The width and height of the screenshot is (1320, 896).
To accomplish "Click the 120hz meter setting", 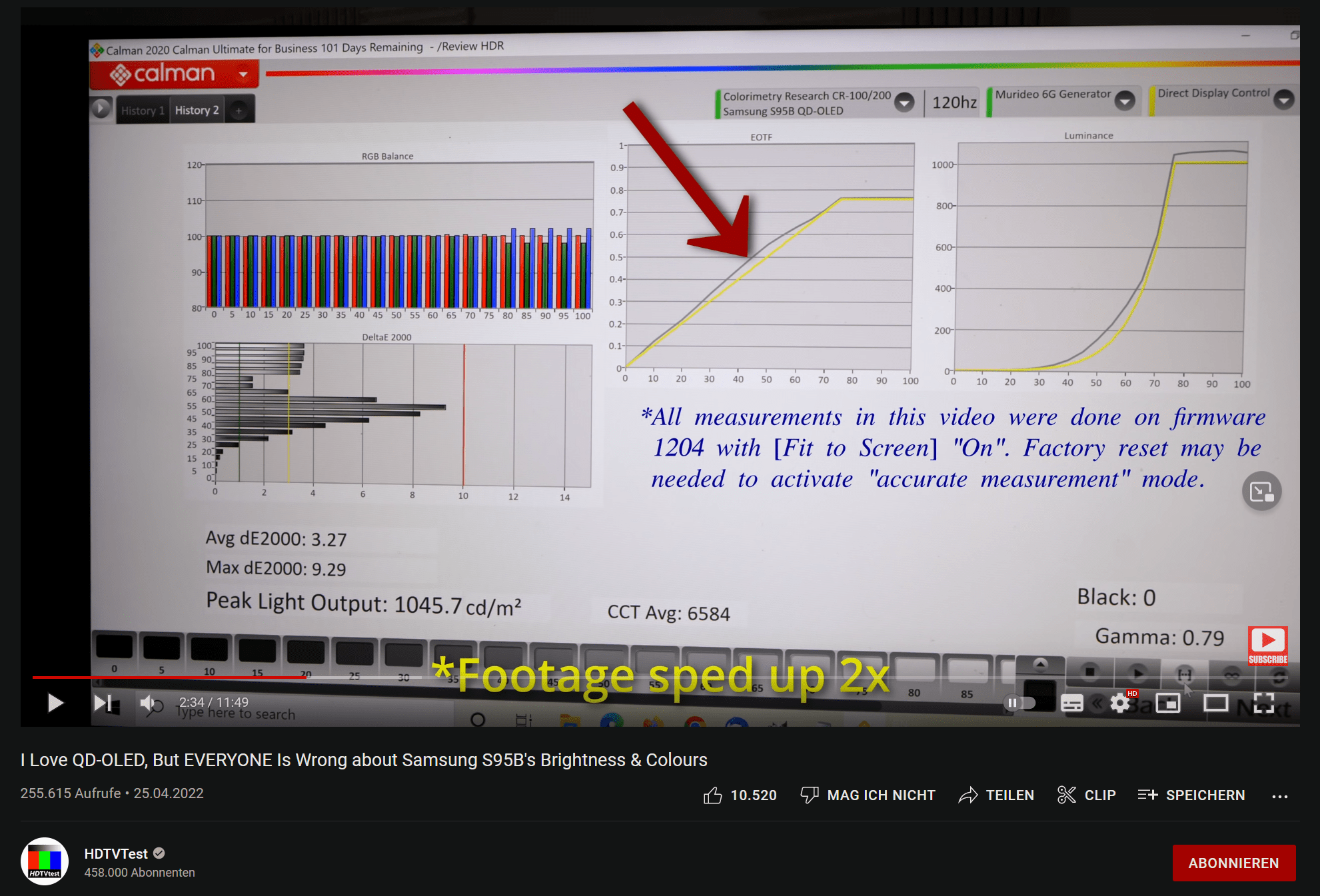I will pos(954,102).
